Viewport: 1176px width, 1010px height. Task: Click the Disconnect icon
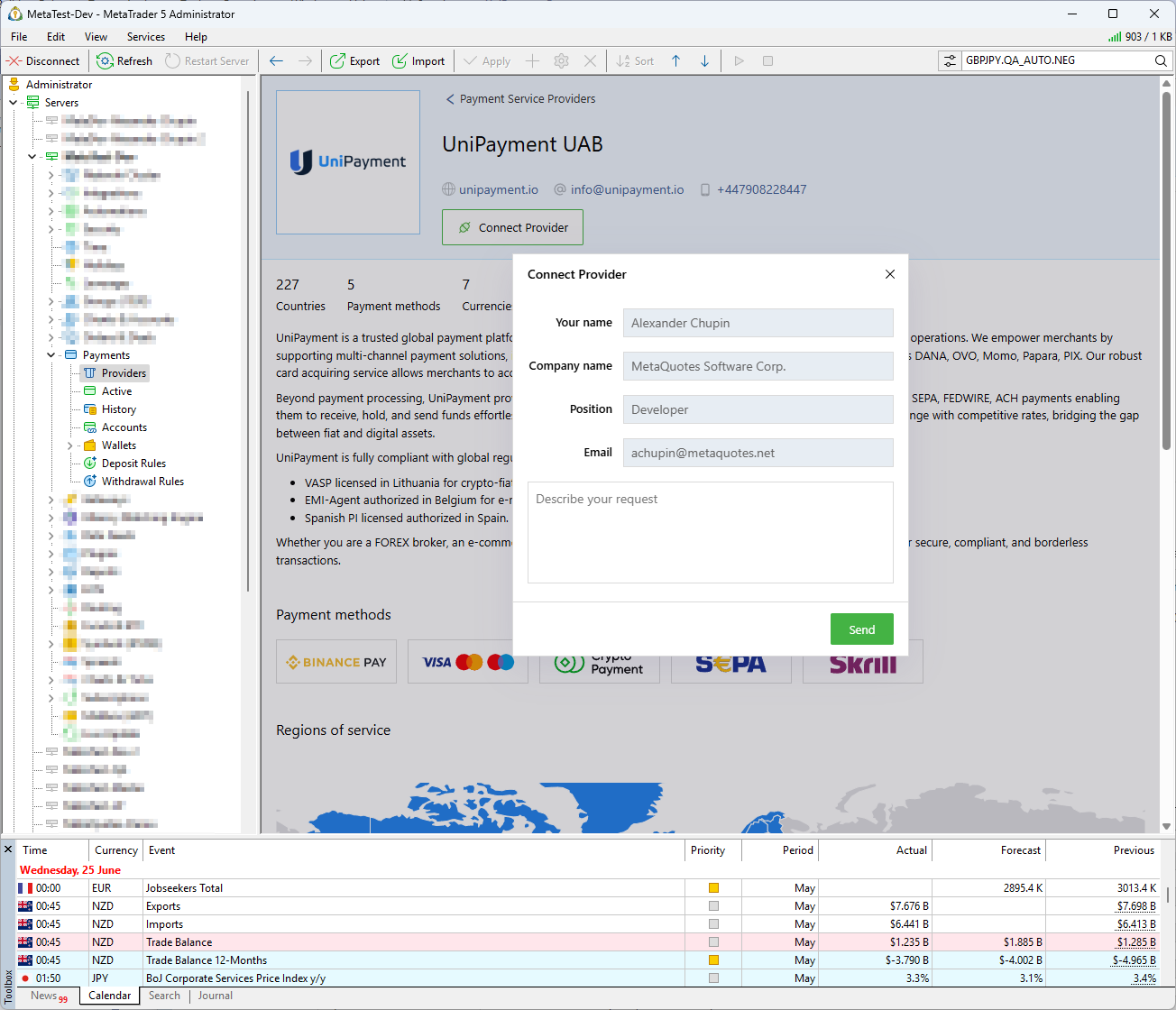14,60
